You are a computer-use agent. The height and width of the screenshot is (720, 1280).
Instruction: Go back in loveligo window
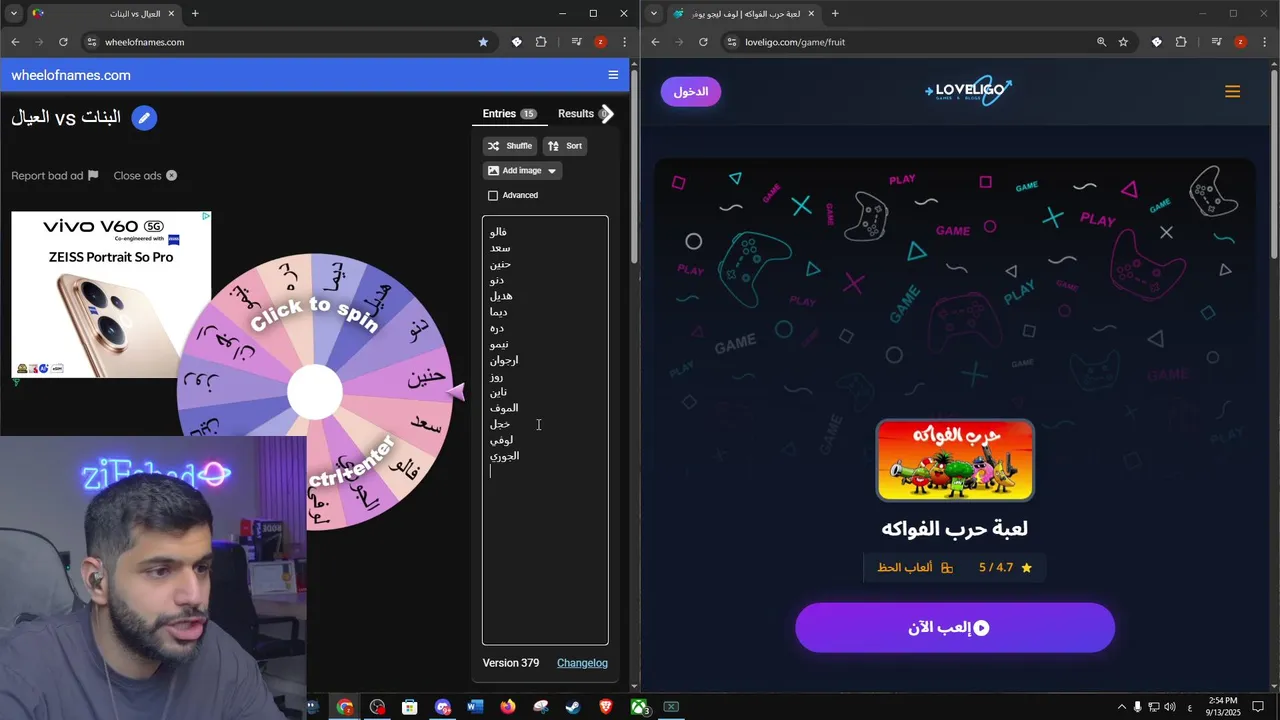[655, 42]
